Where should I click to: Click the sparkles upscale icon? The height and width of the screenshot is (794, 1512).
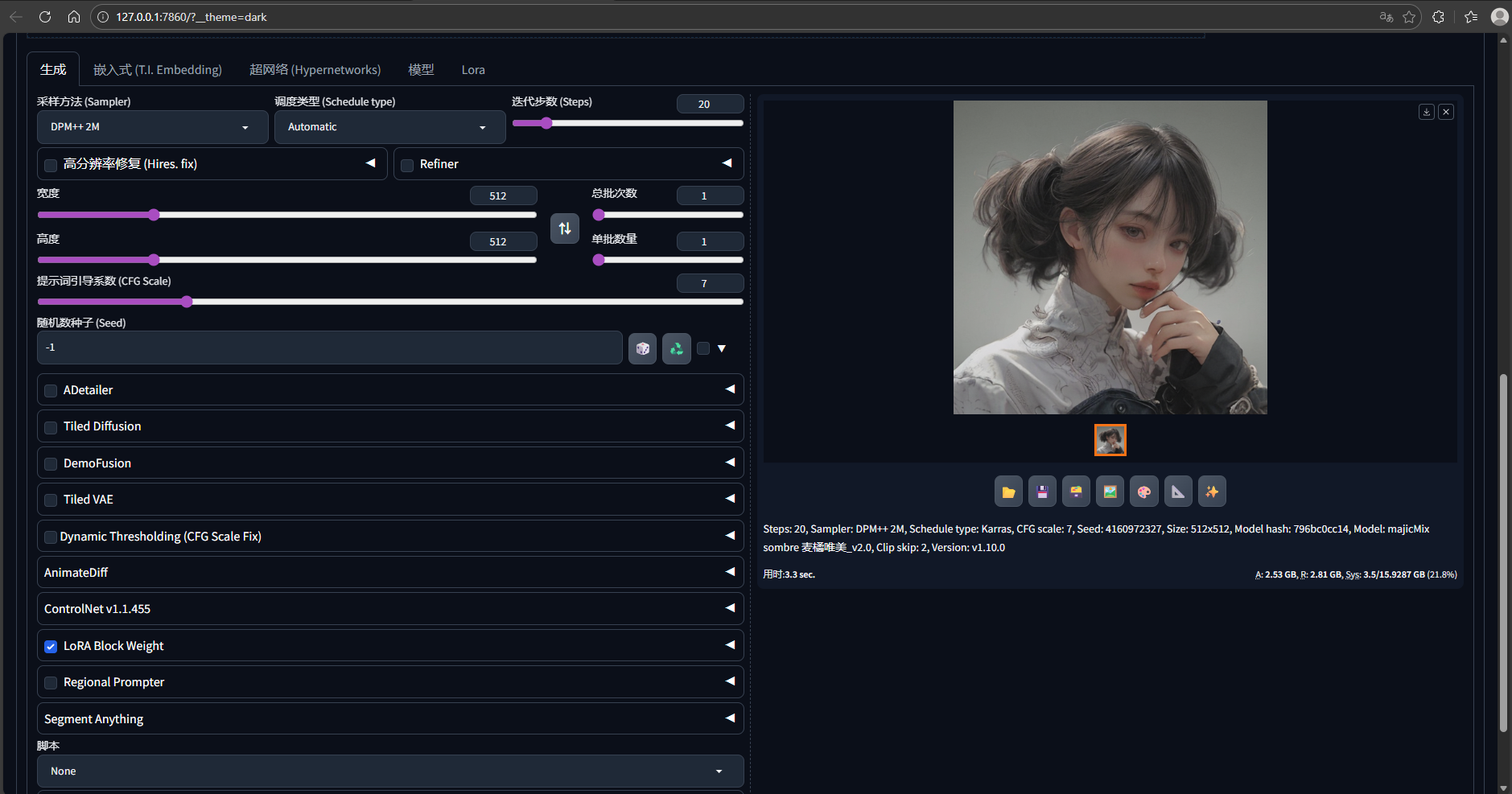pyautogui.click(x=1212, y=492)
